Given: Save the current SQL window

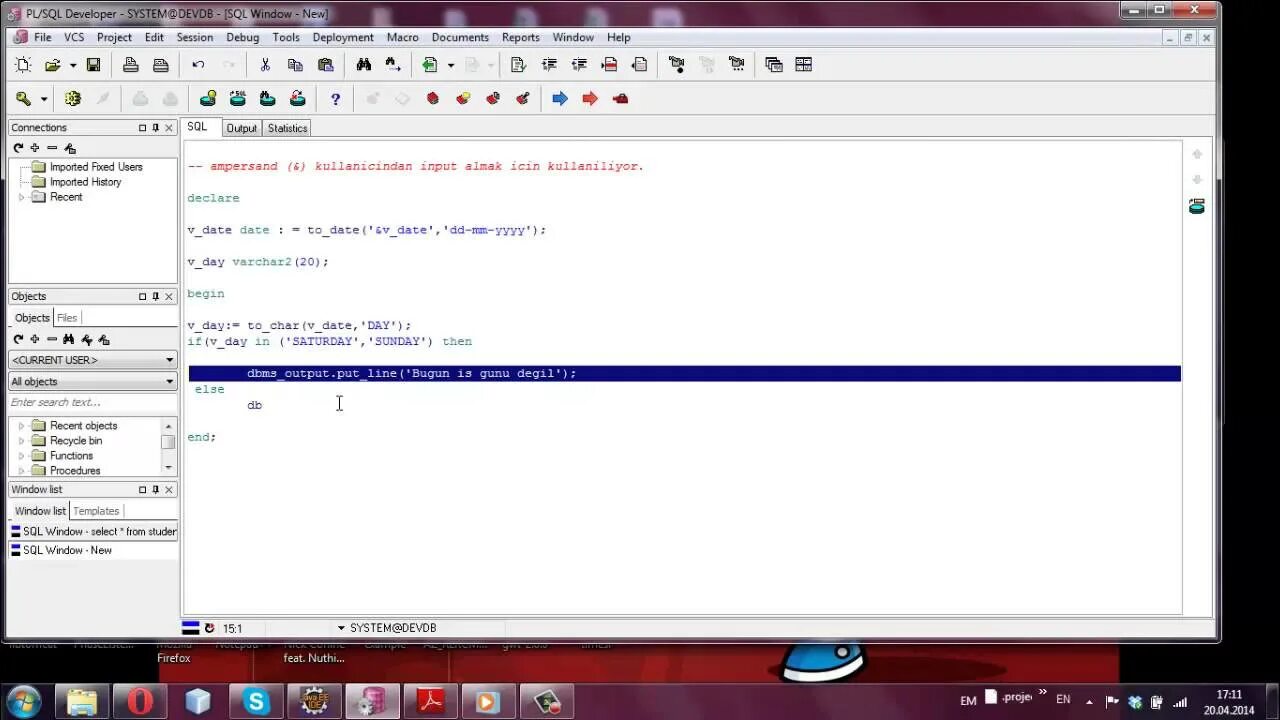Looking at the screenshot, I should [x=93, y=65].
